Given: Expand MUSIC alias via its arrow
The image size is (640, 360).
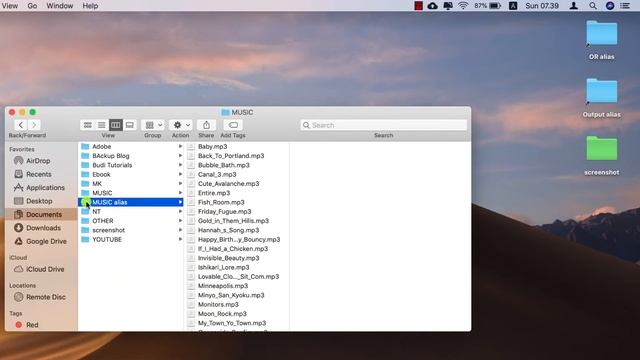Looking at the screenshot, I should (x=180, y=202).
